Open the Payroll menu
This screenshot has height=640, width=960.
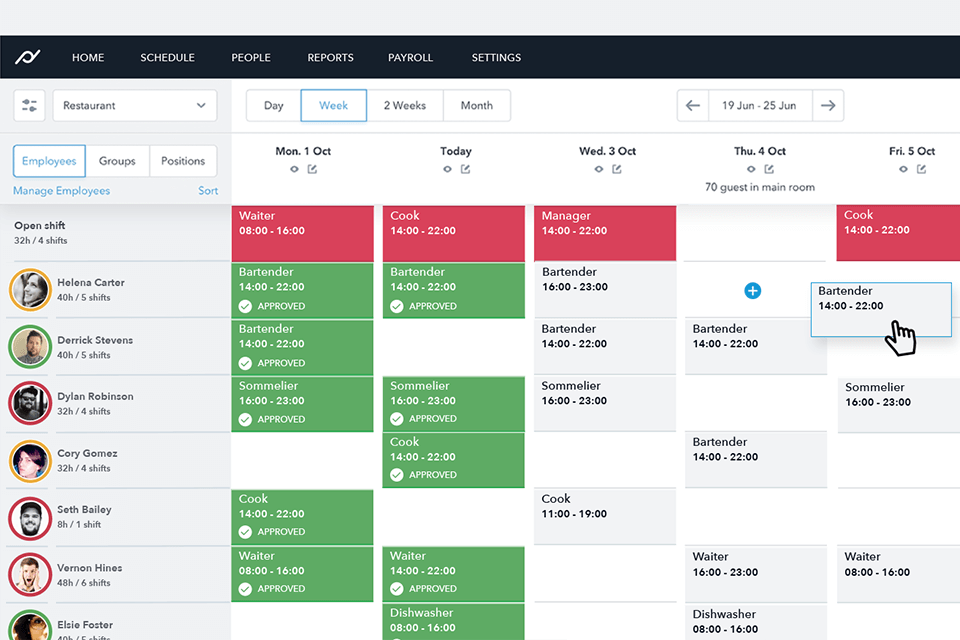tap(410, 57)
